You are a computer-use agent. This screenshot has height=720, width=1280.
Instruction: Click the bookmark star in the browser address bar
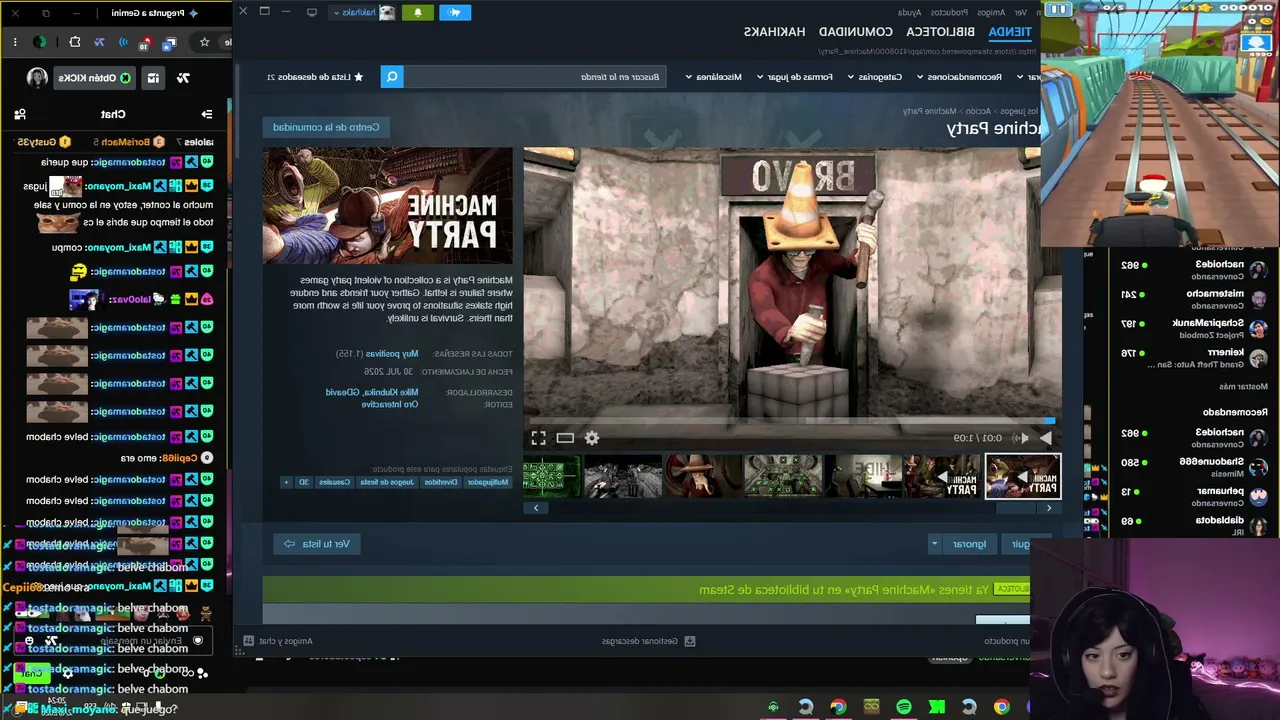point(204,42)
